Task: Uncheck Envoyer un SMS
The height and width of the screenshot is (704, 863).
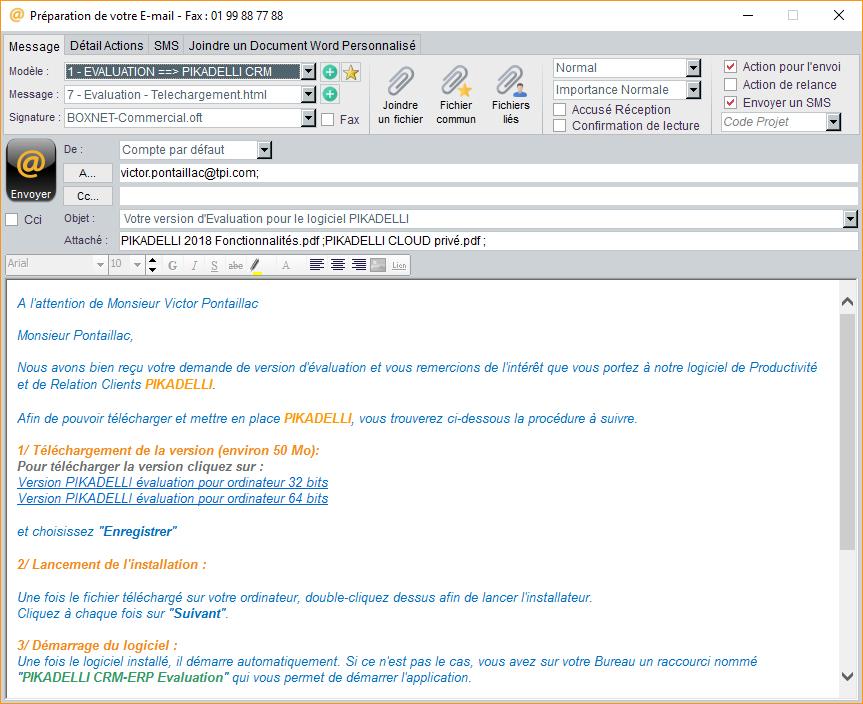Action: [x=730, y=102]
